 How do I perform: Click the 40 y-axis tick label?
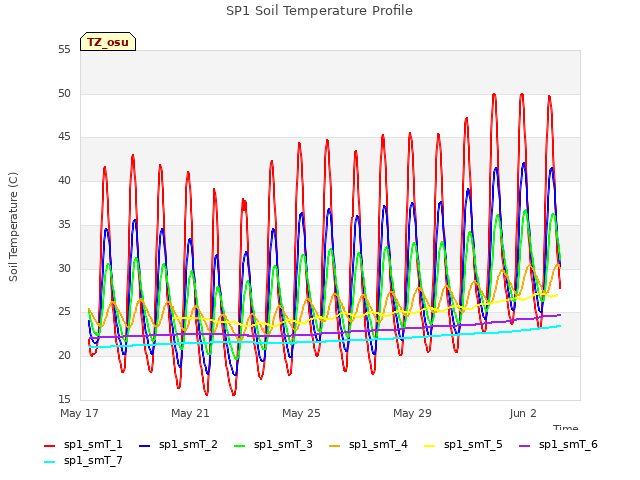coord(64,180)
